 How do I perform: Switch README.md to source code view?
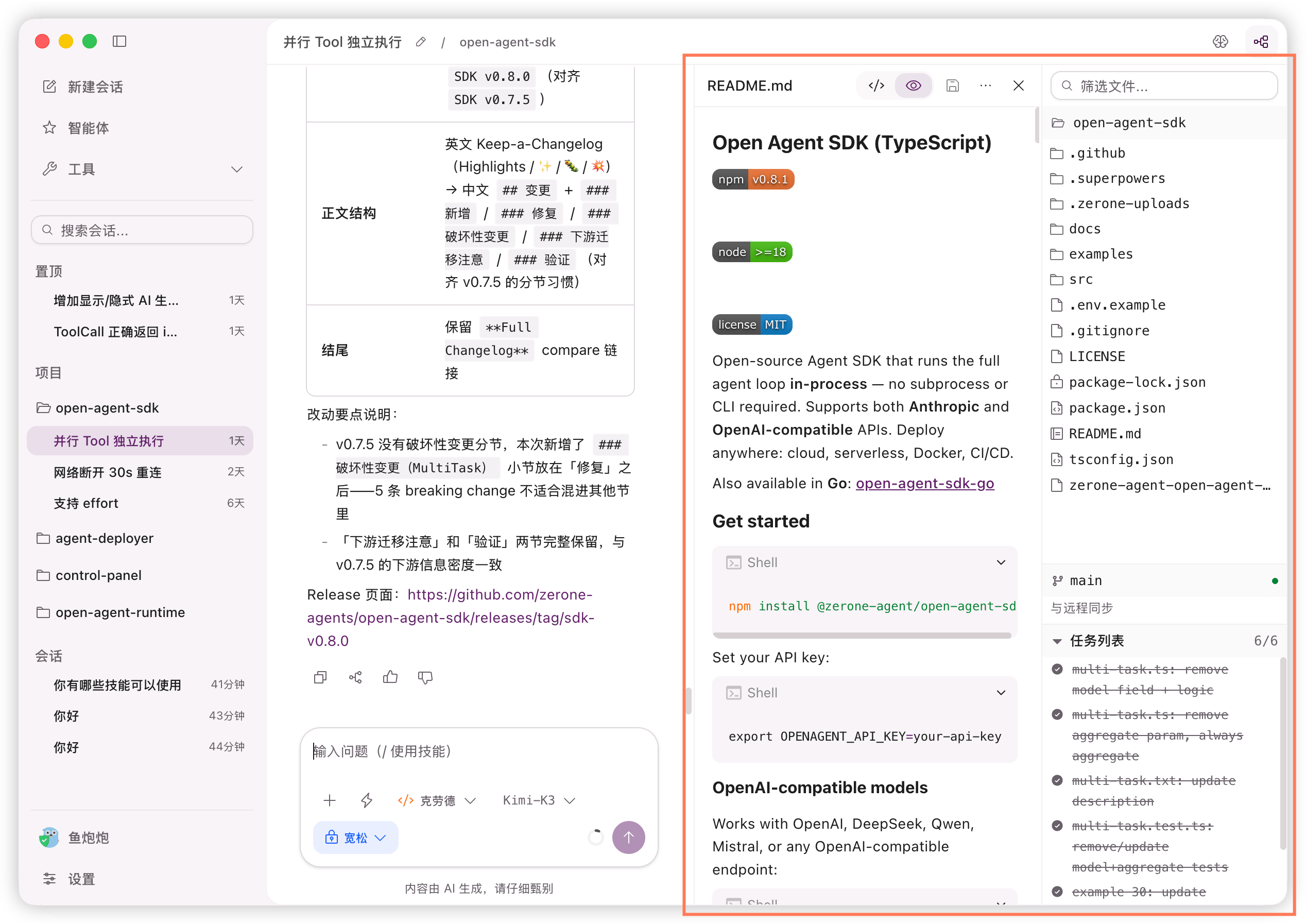(876, 85)
